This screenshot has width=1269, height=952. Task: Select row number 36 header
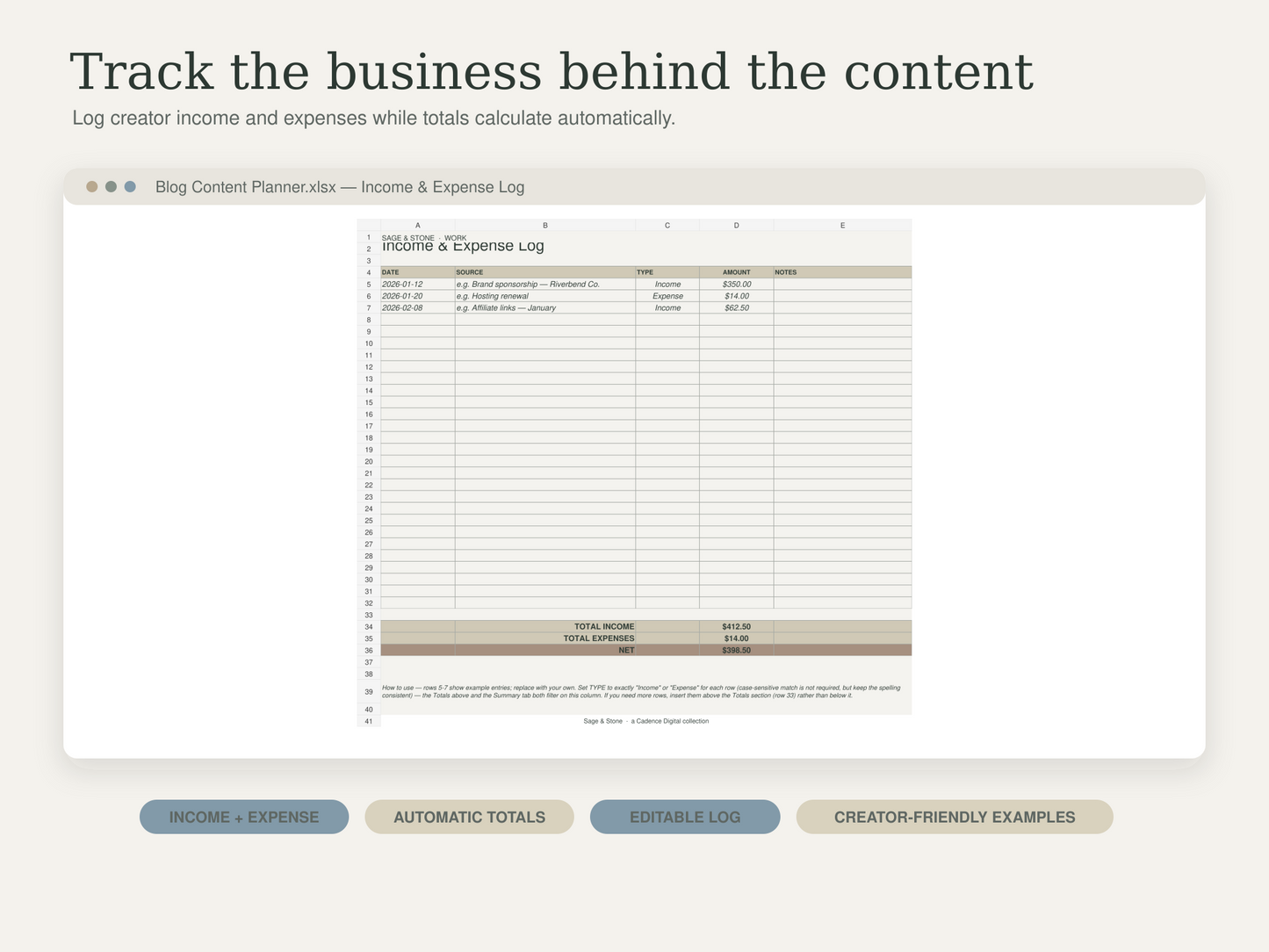pos(369,651)
